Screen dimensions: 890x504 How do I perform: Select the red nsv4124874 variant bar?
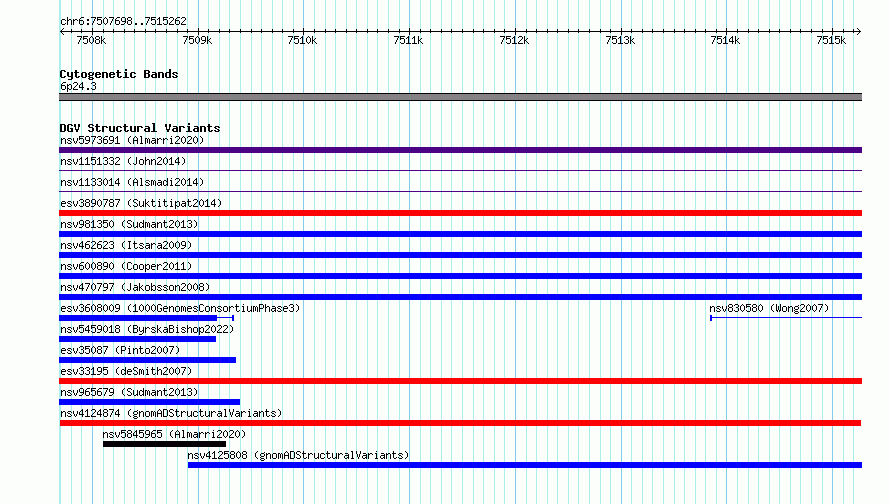[460, 423]
